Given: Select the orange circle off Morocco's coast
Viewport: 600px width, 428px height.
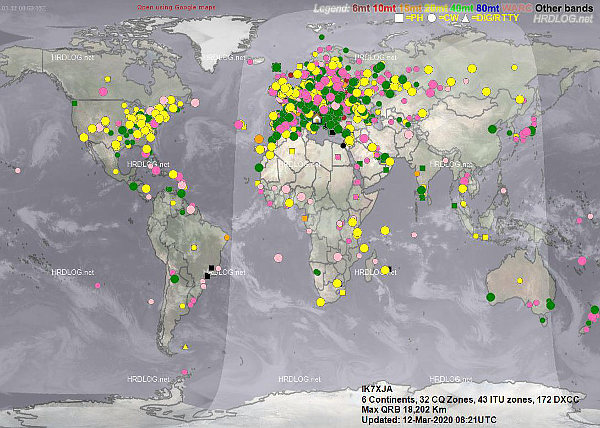Looking at the screenshot, I should 259,138.
